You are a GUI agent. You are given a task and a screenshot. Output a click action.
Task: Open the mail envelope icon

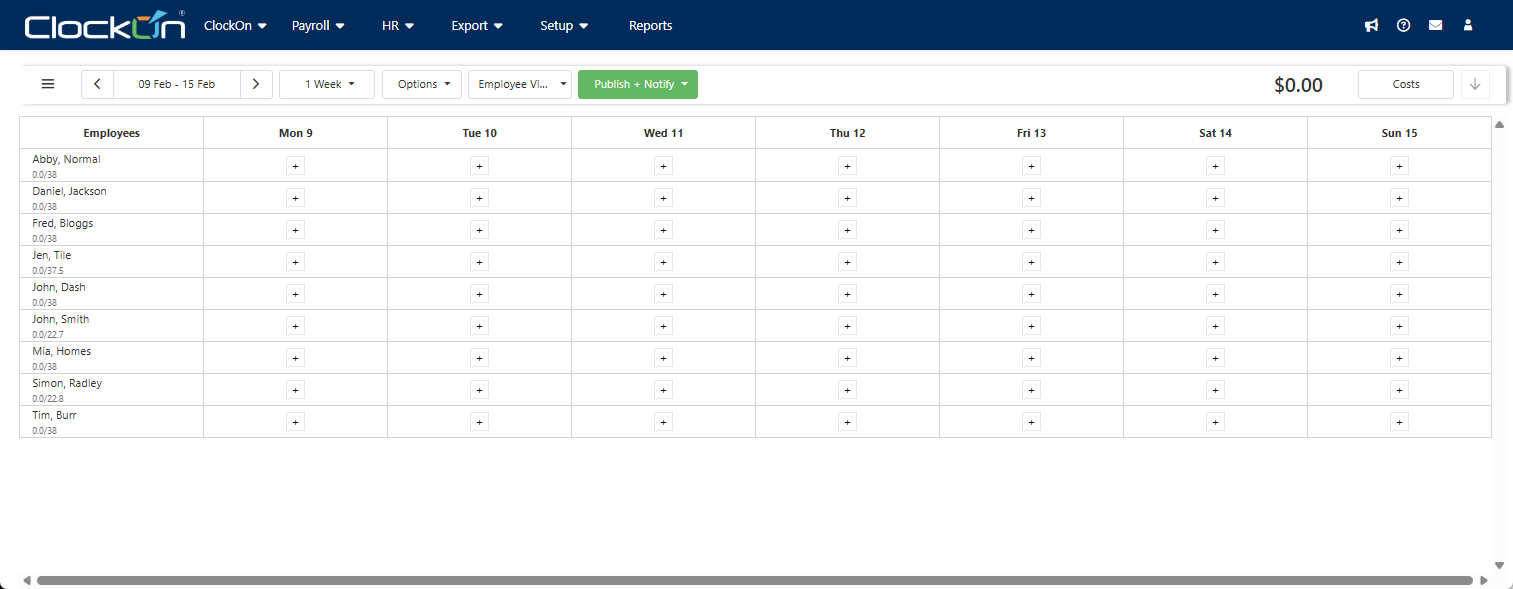point(1435,25)
